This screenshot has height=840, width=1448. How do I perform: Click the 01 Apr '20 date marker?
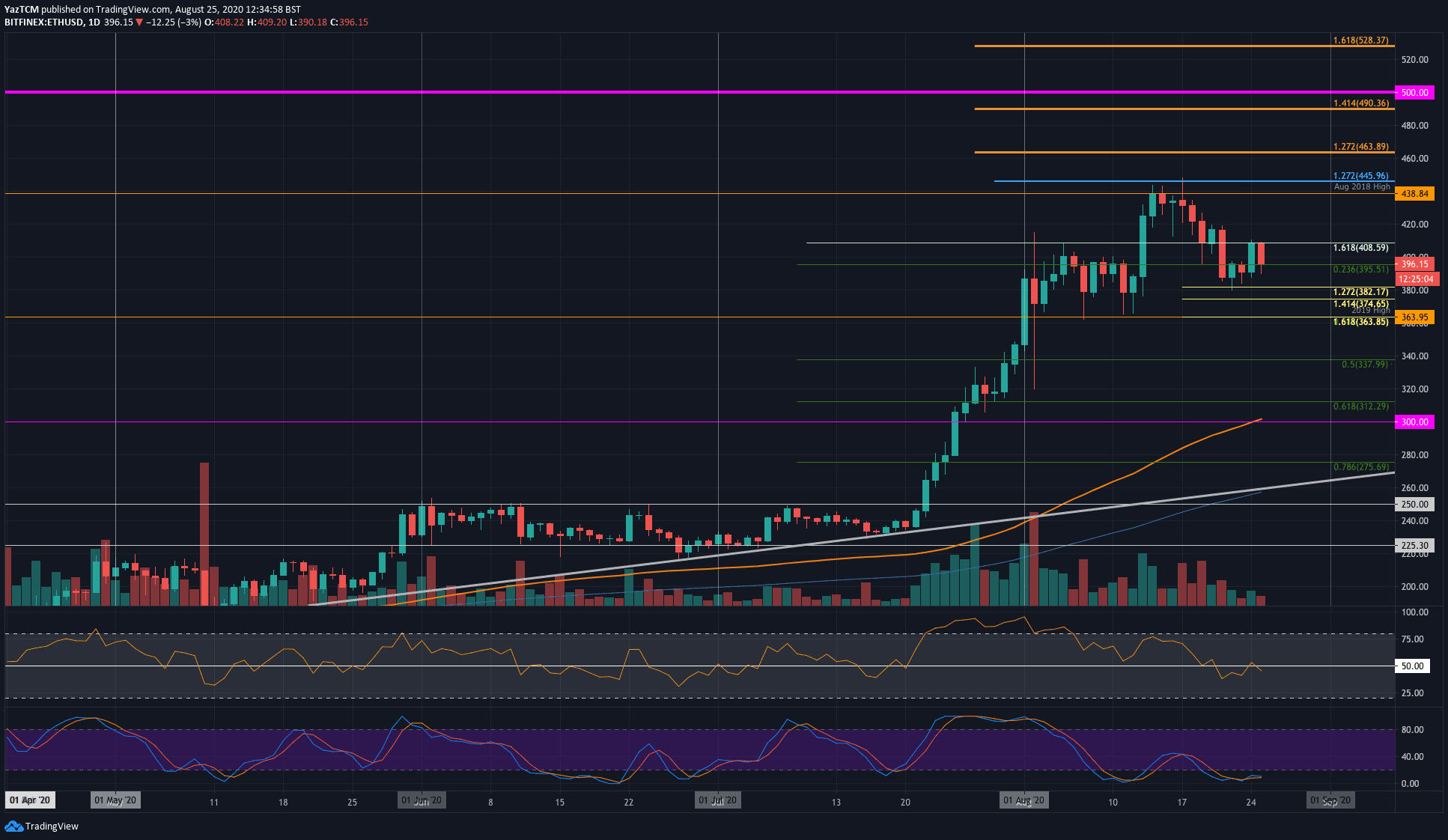click(x=30, y=800)
